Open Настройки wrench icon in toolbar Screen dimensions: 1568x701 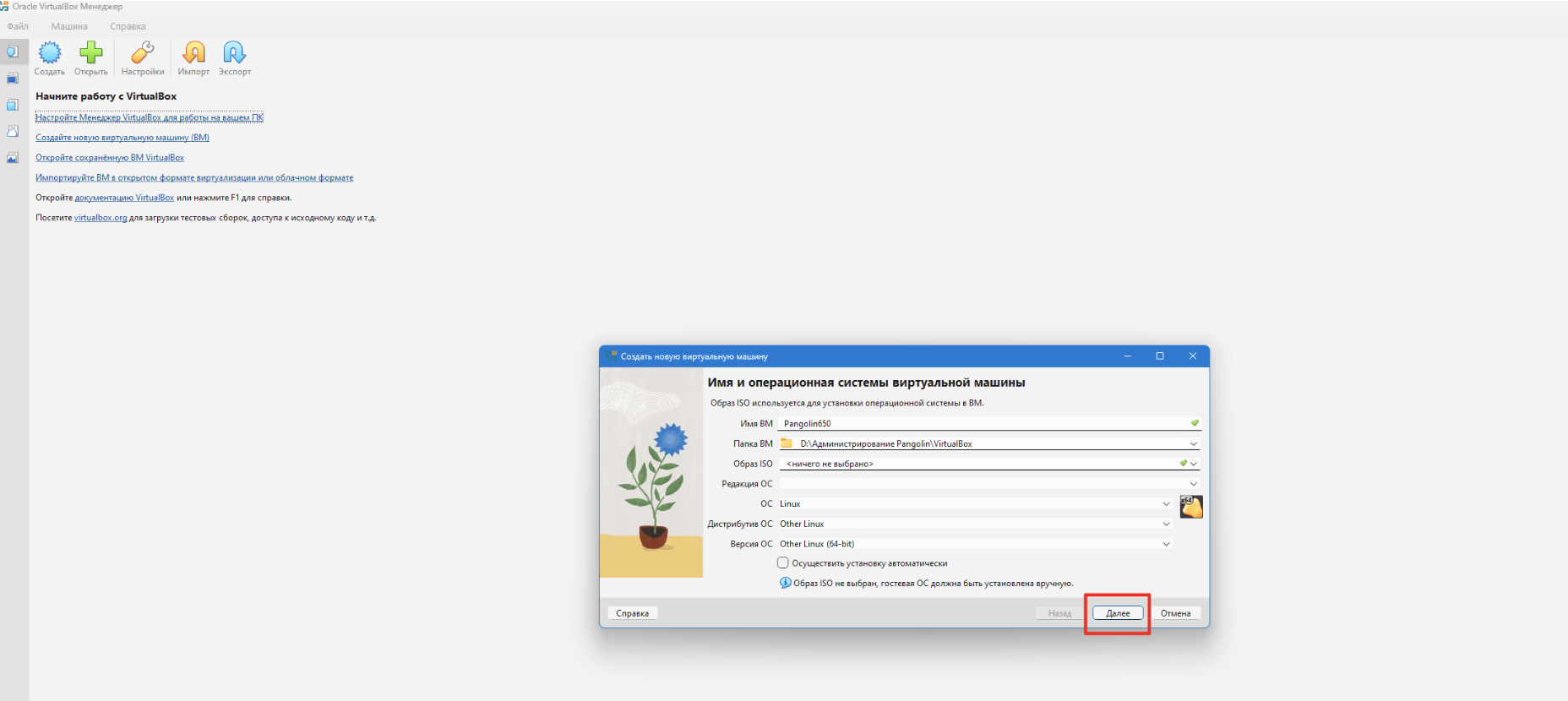click(143, 53)
